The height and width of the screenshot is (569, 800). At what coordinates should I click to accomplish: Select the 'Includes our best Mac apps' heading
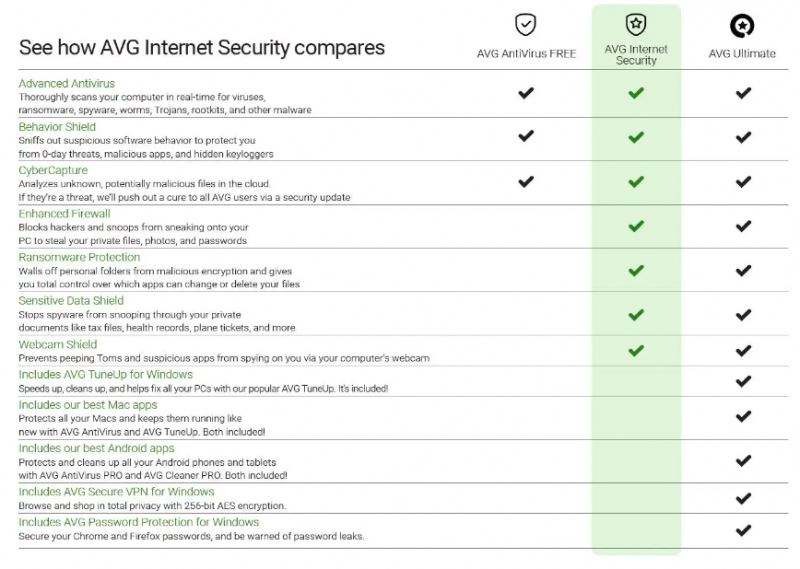88,404
